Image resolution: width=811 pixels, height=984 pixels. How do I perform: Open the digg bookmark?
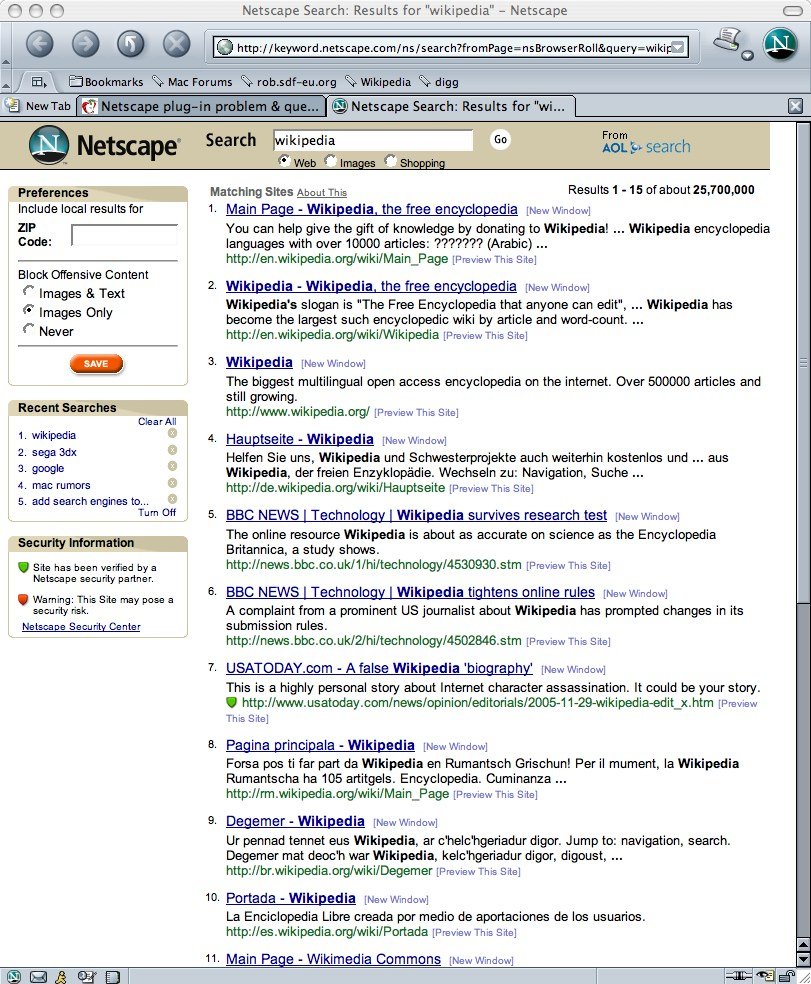tap(439, 82)
